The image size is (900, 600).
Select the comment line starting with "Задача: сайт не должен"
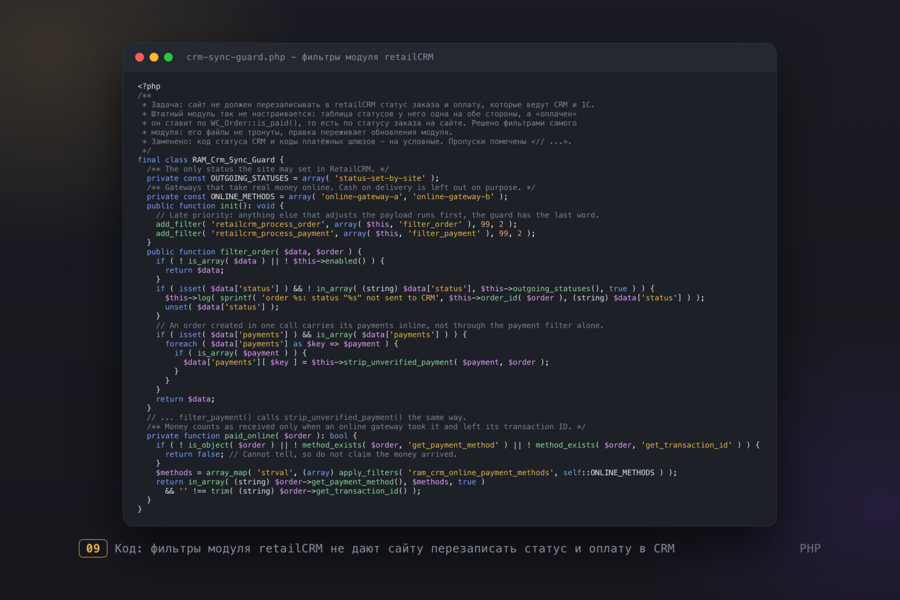(x=368, y=104)
